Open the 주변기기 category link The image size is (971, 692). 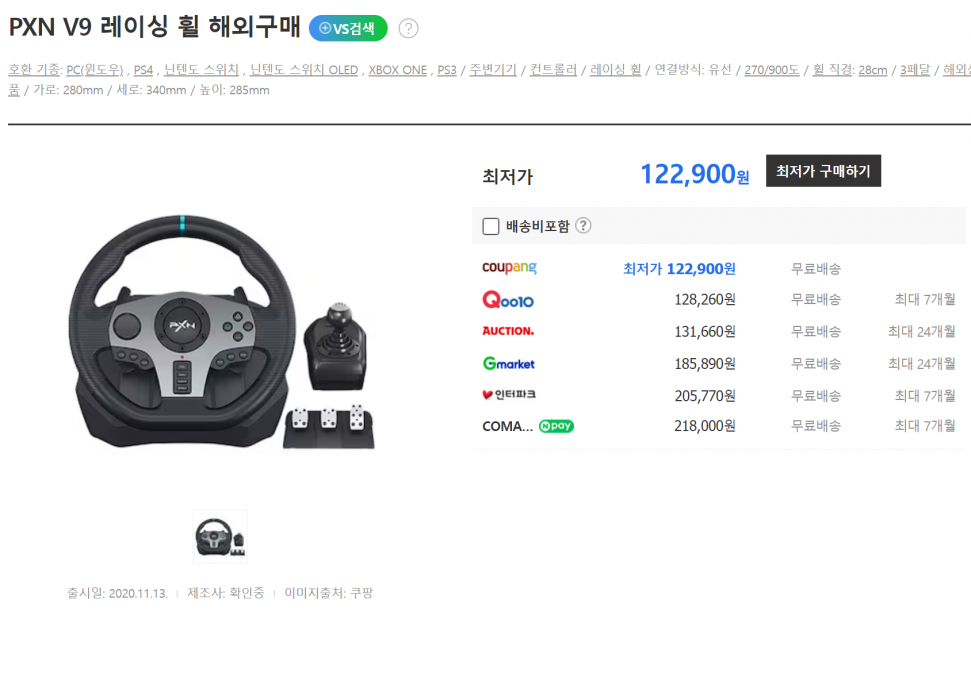pos(493,70)
